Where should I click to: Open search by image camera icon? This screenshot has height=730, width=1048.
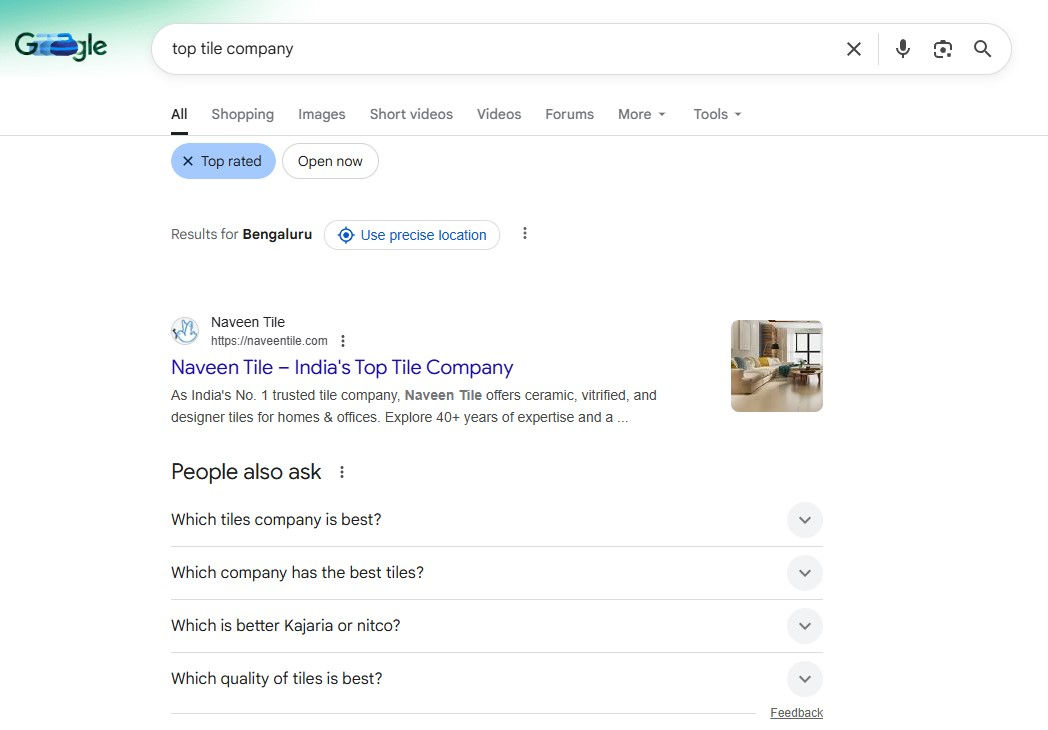click(942, 49)
